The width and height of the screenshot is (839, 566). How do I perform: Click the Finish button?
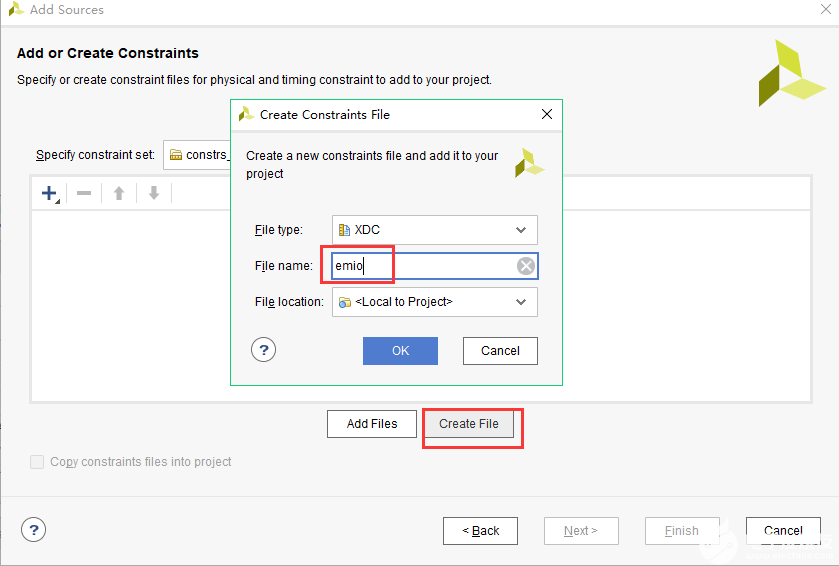pos(682,531)
